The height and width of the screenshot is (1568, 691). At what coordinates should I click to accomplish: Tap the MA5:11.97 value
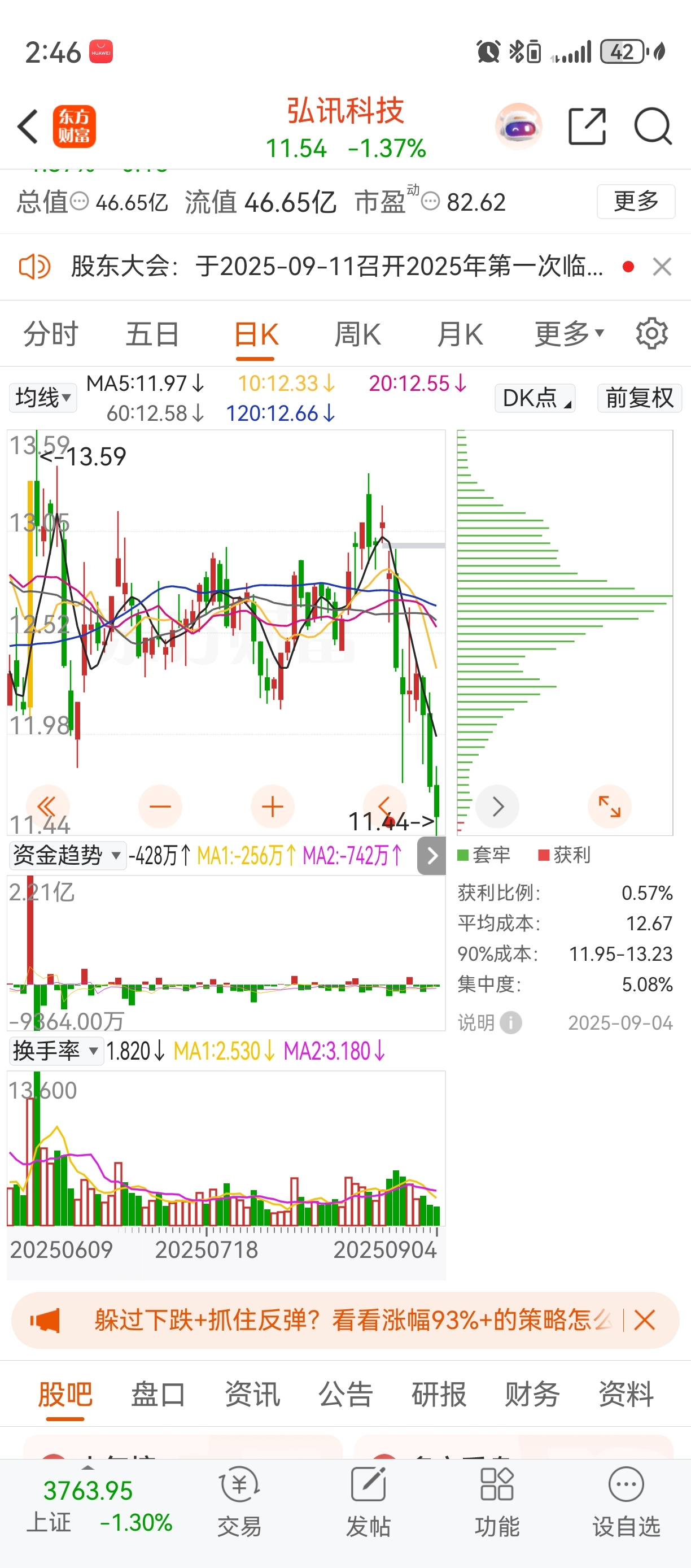pos(145,384)
